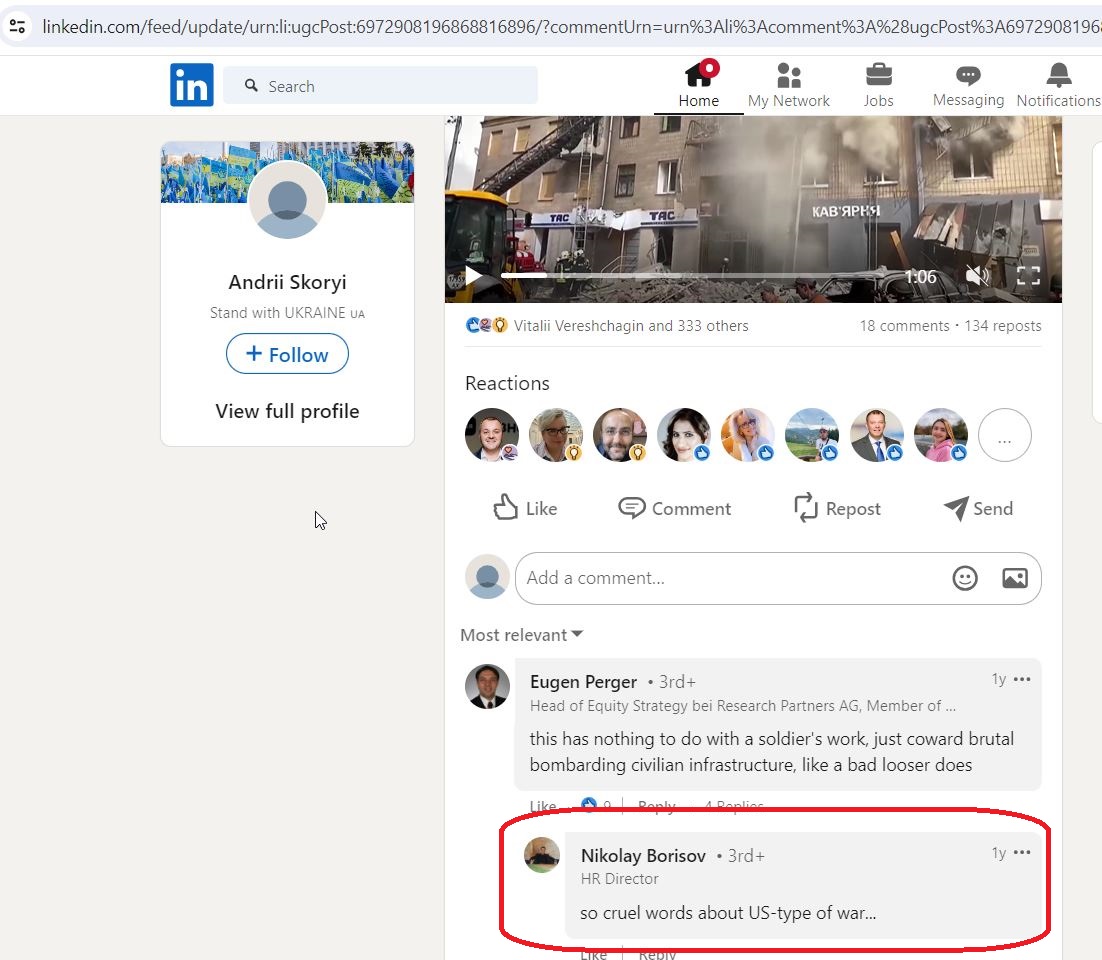Open the site information icon in address bar
1102x960 pixels.
click(x=17, y=27)
